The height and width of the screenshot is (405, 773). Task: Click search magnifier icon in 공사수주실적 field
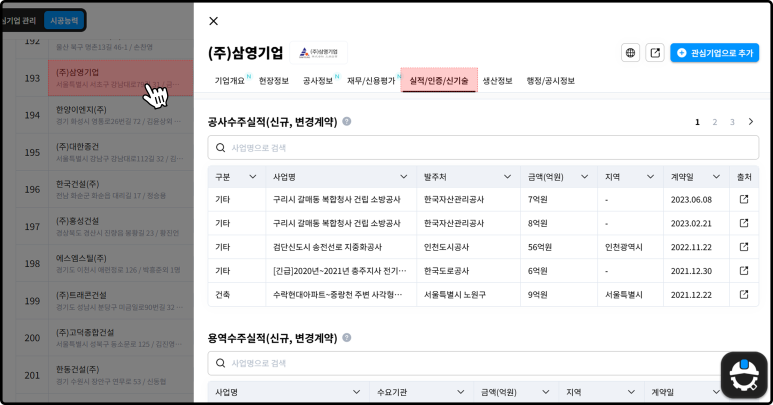(220, 148)
